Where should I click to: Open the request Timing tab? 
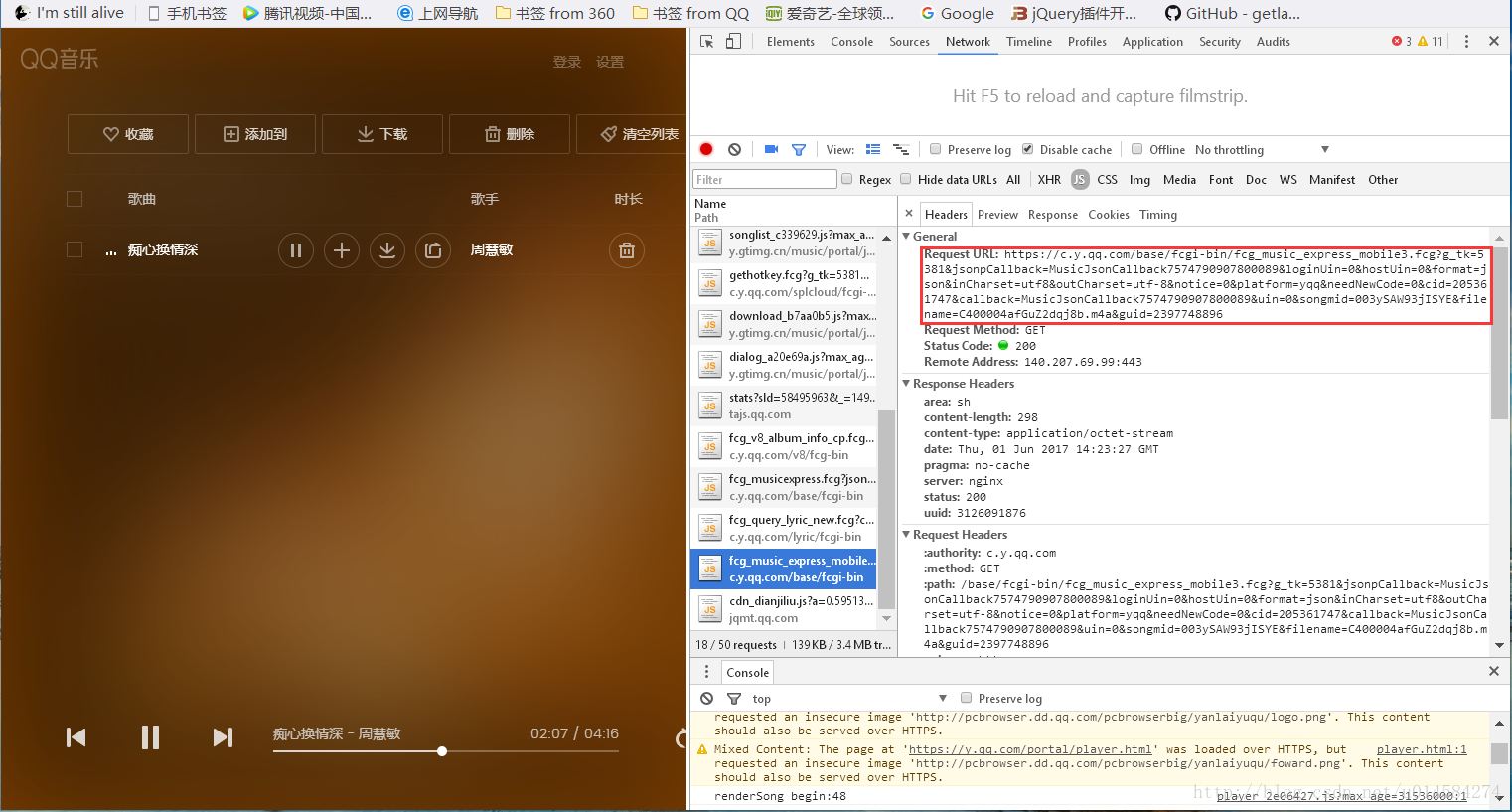coord(1158,215)
